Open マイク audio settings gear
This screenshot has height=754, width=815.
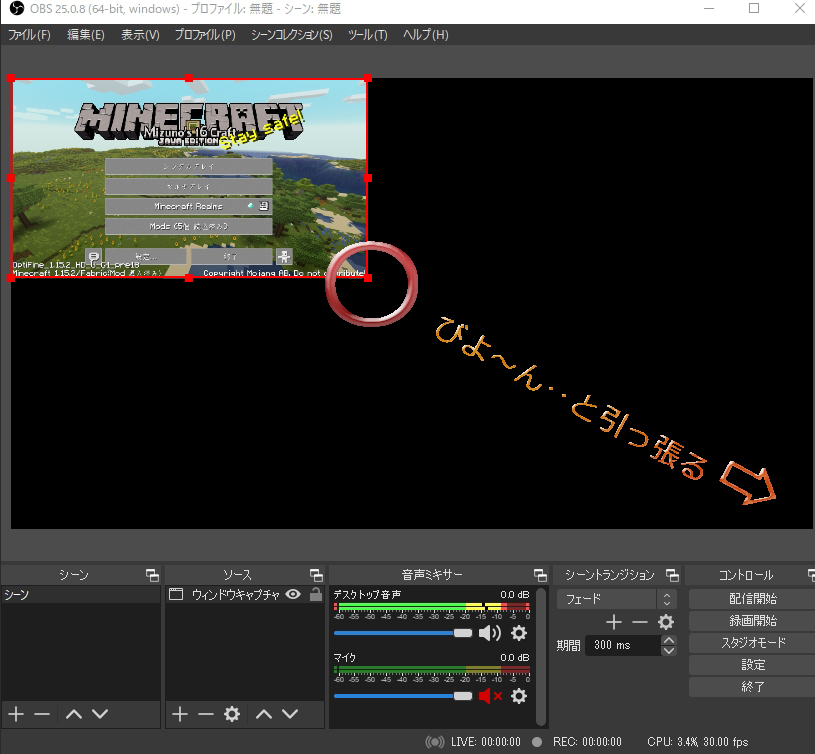519,696
